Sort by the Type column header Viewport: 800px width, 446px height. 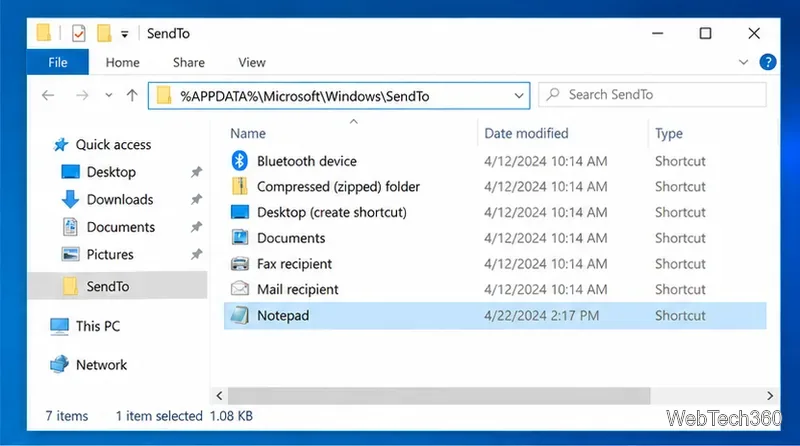pos(668,133)
